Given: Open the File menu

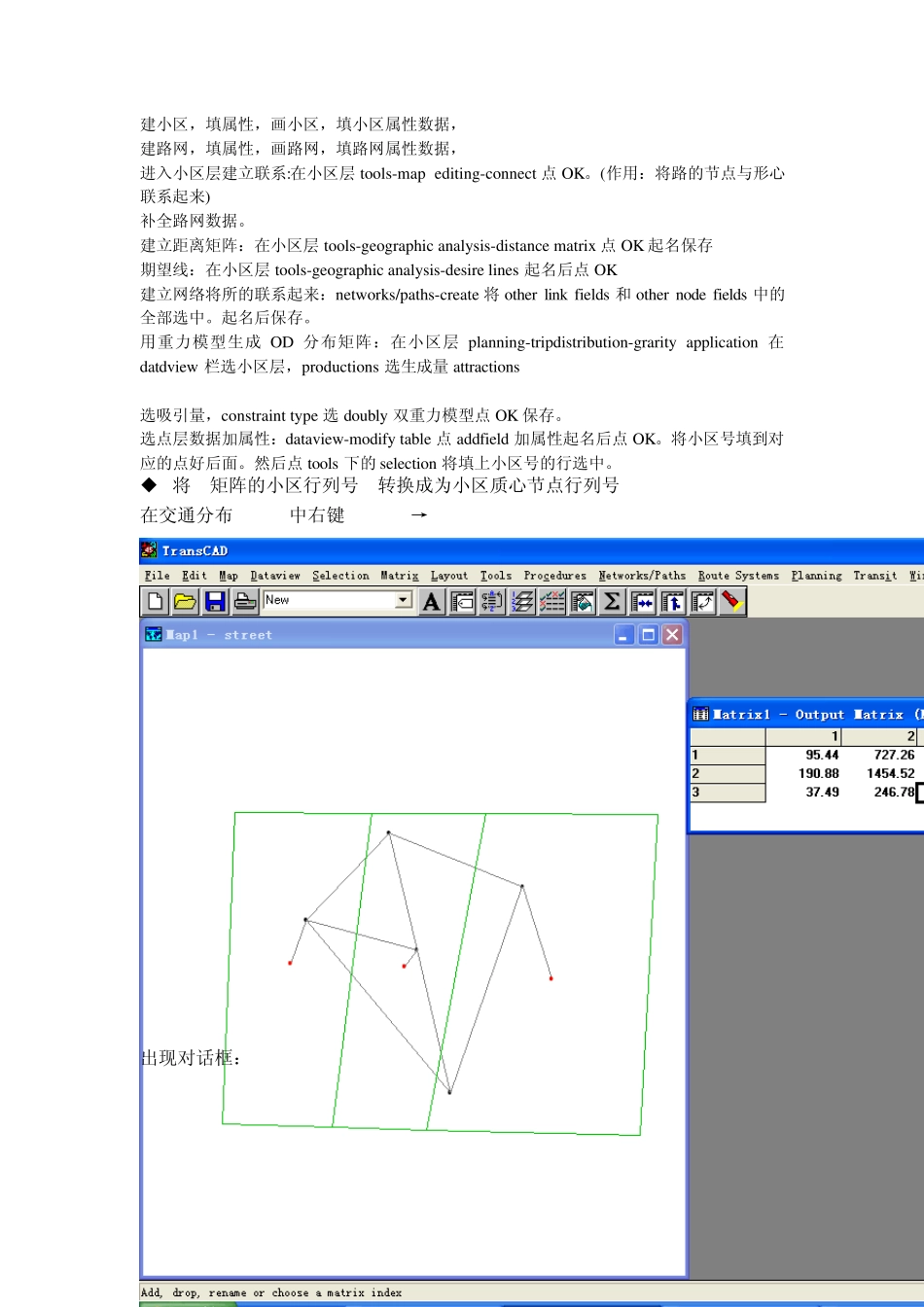Looking at the screenshot, I should coord(157,576).
